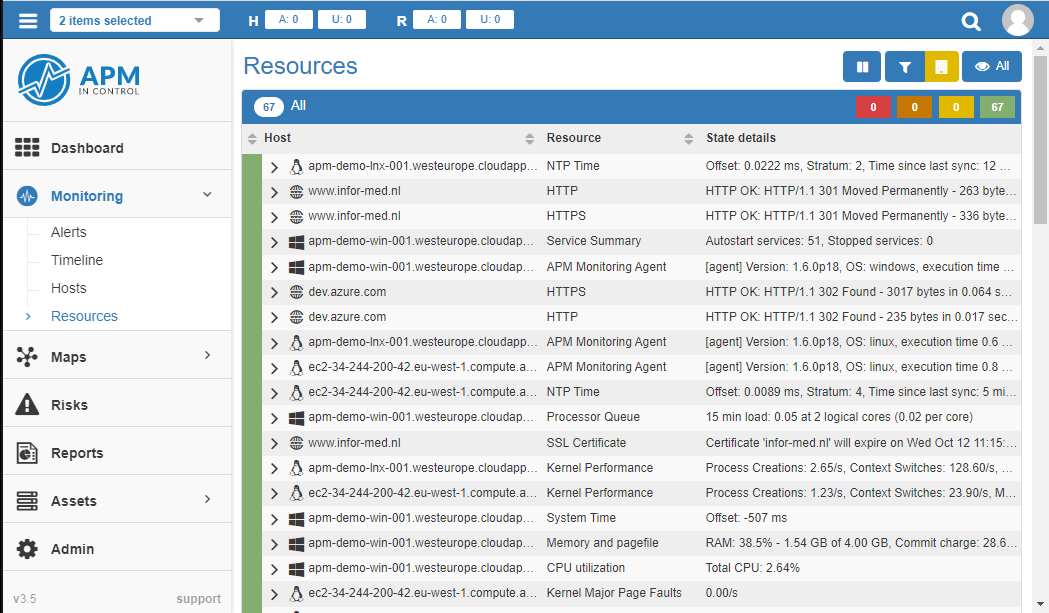Screen dimensions: 1049x613
Task: Click the filter funnel icon button
Action: coord(904,67)
